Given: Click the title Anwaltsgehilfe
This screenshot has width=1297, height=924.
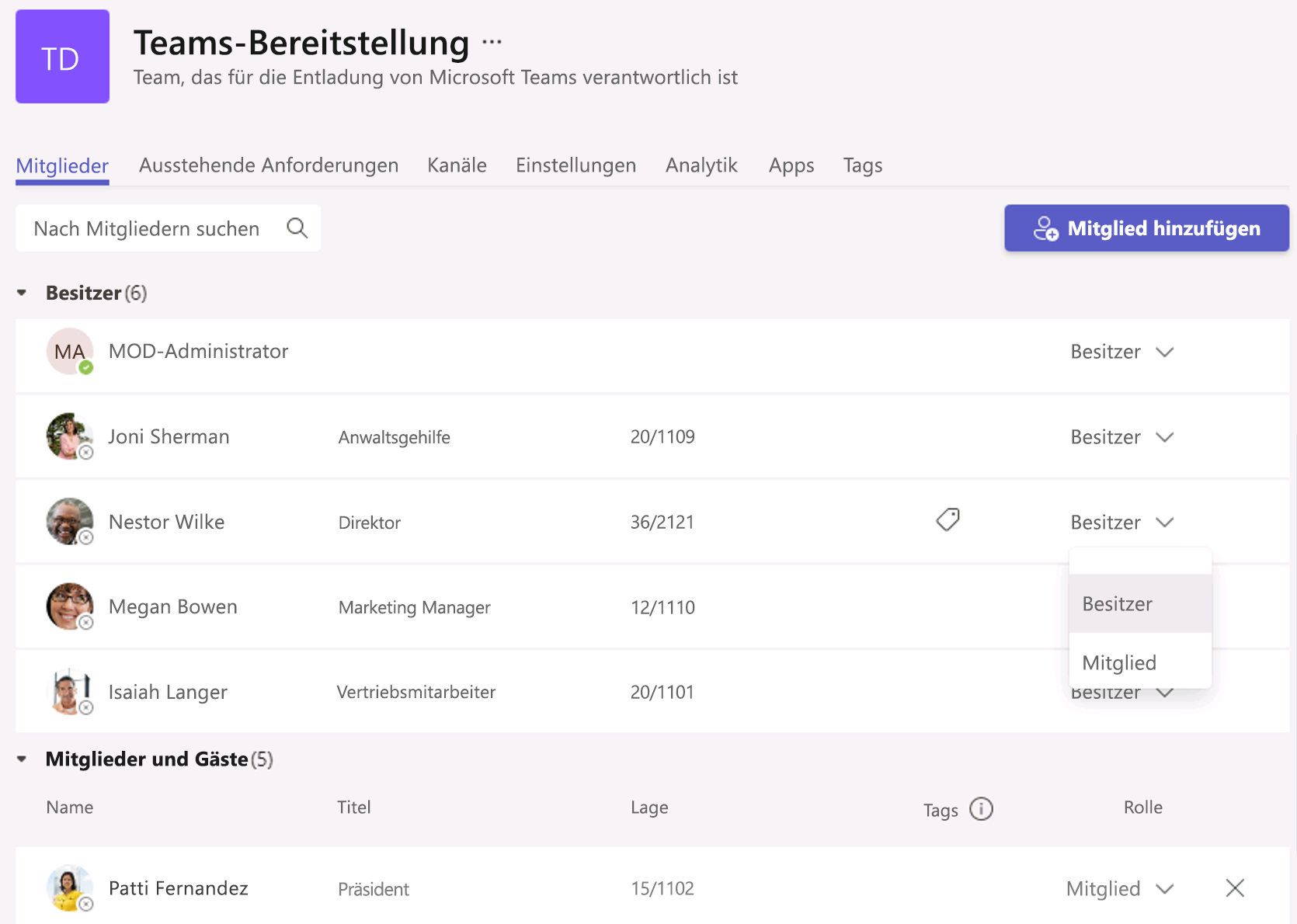Looking at the screenshot, I should [394, 437].
